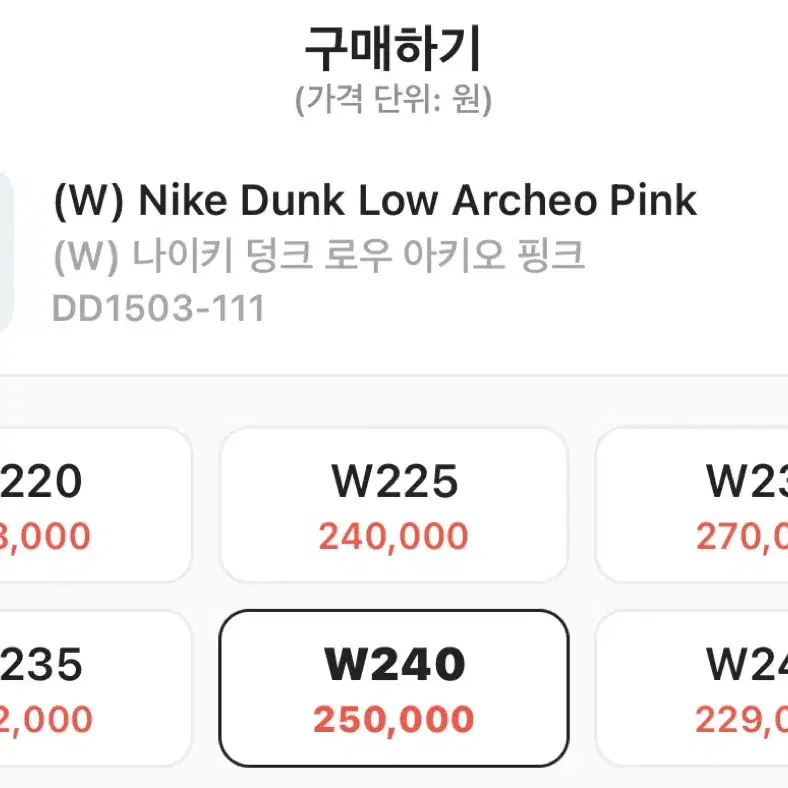Click the word 핑크 in the Korean name
Viewport: 788px width, 788px height.
pyautogui.click(x=551, y=256)
